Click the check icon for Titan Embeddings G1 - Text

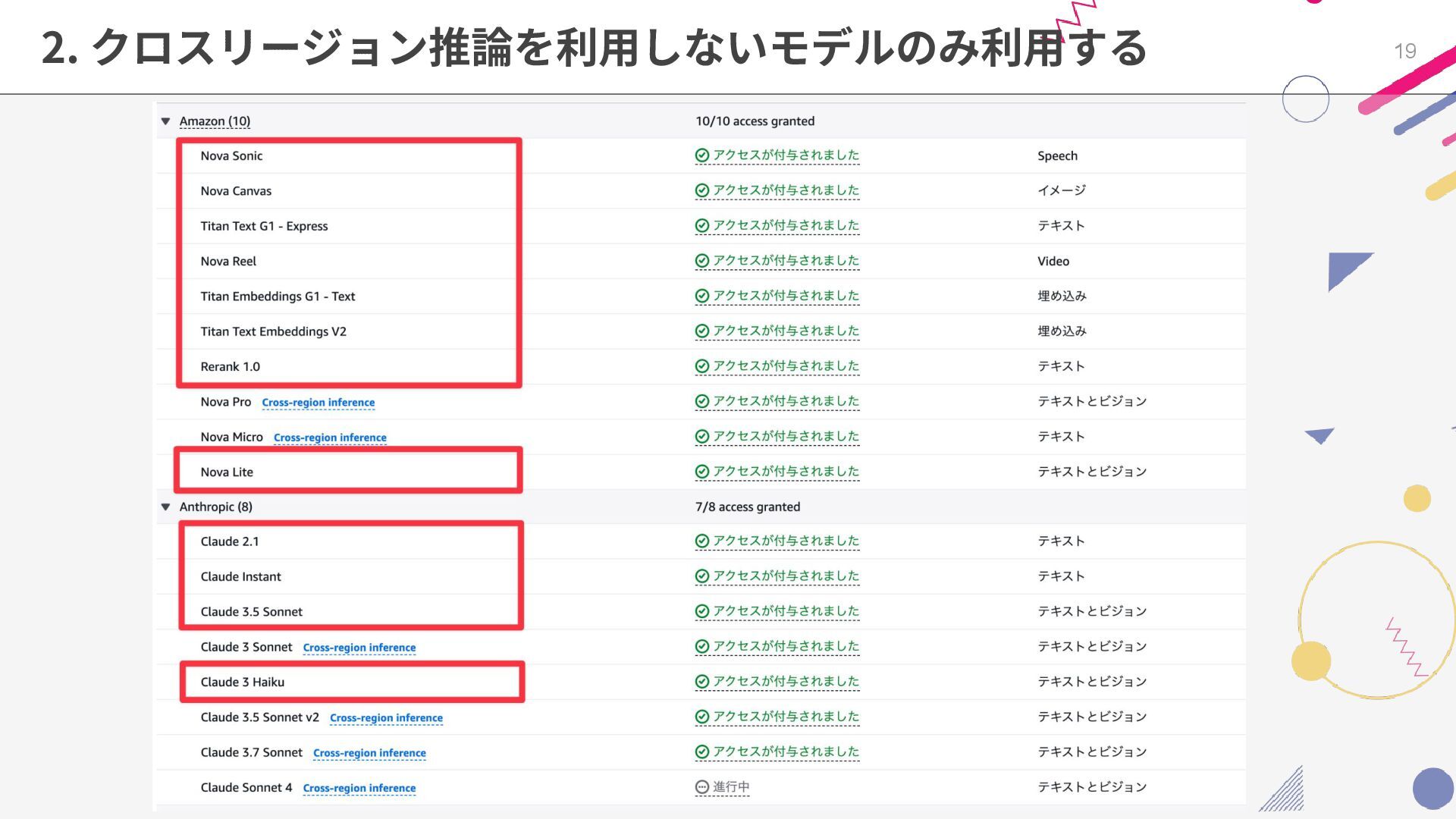702,296
